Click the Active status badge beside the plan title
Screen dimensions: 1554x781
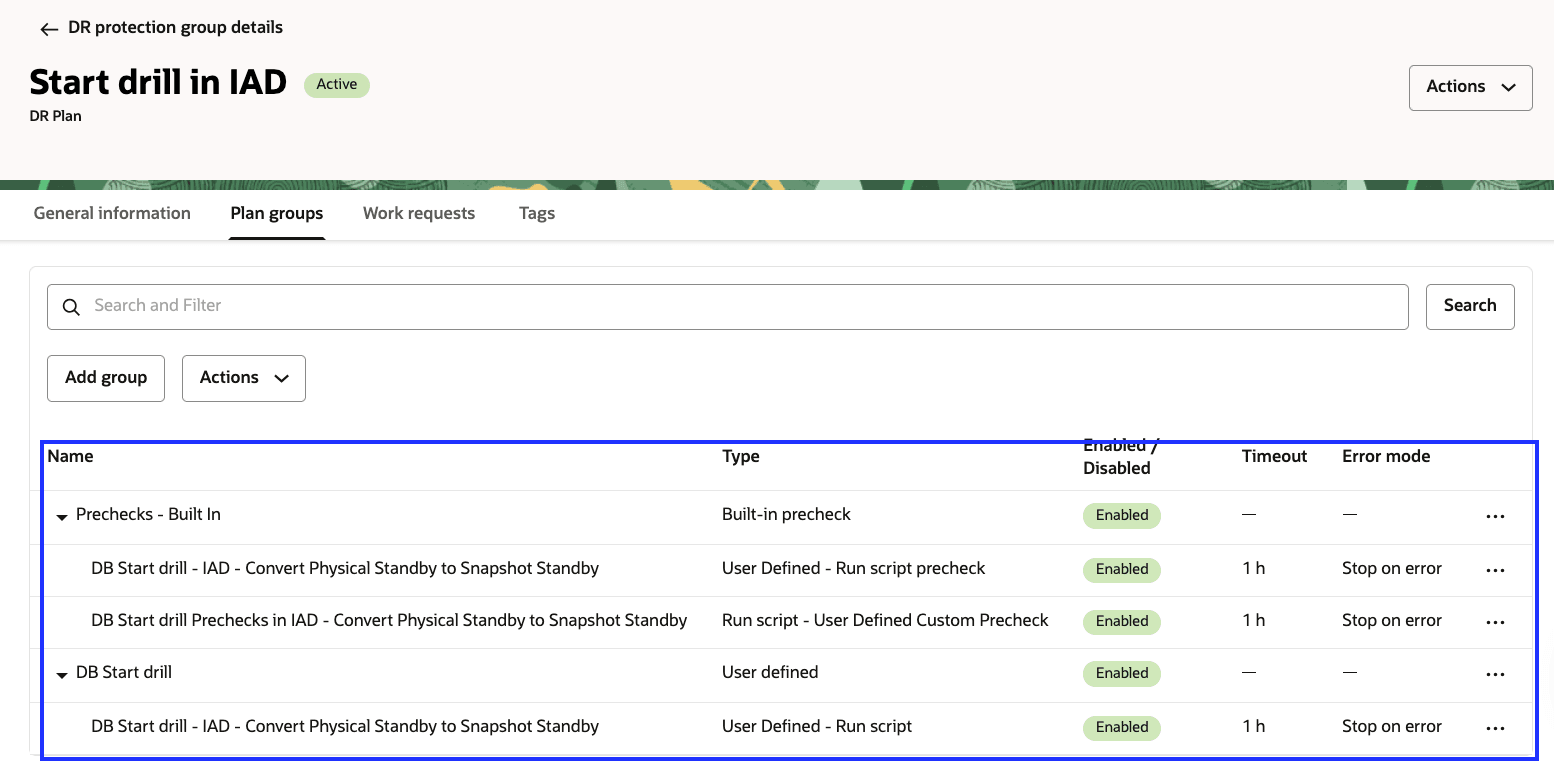pyautogui.click(x=336, y=84)
